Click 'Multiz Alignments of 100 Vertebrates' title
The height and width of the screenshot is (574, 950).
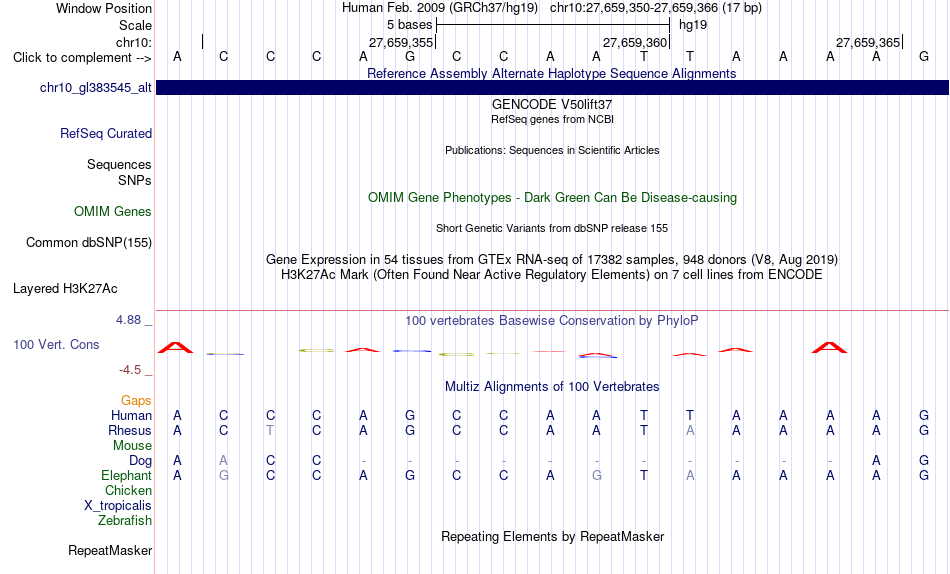pos(552,387)
